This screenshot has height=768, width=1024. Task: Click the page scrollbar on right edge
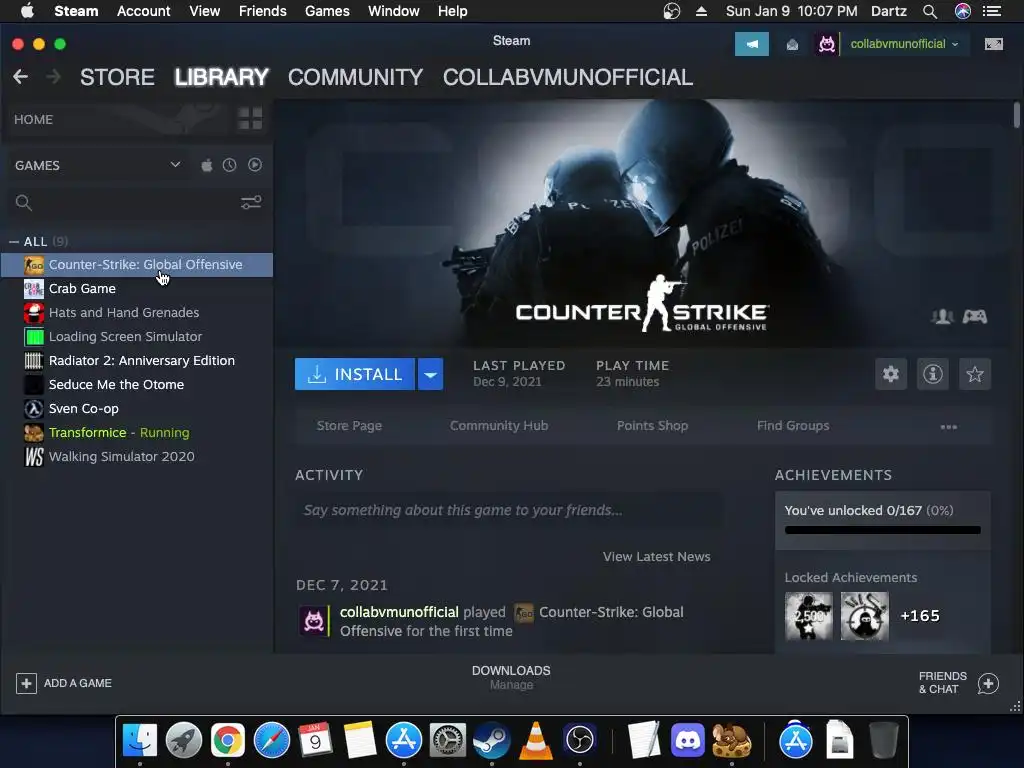pyautogui.click(x=1016, y=115)
